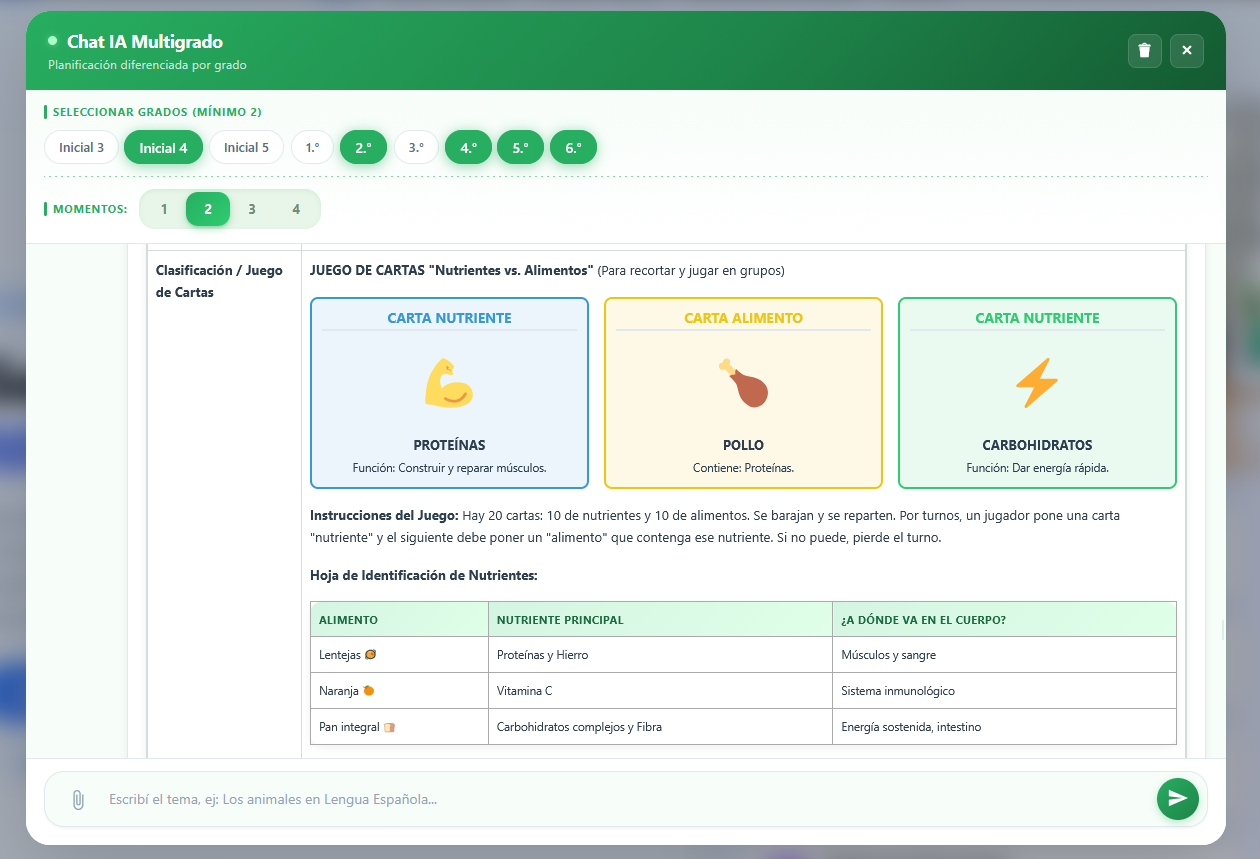1260x859 pixels.
Task: Click the muscle icon on the Proteínas card
Action: pyautogui.click(x=449, y=384)
